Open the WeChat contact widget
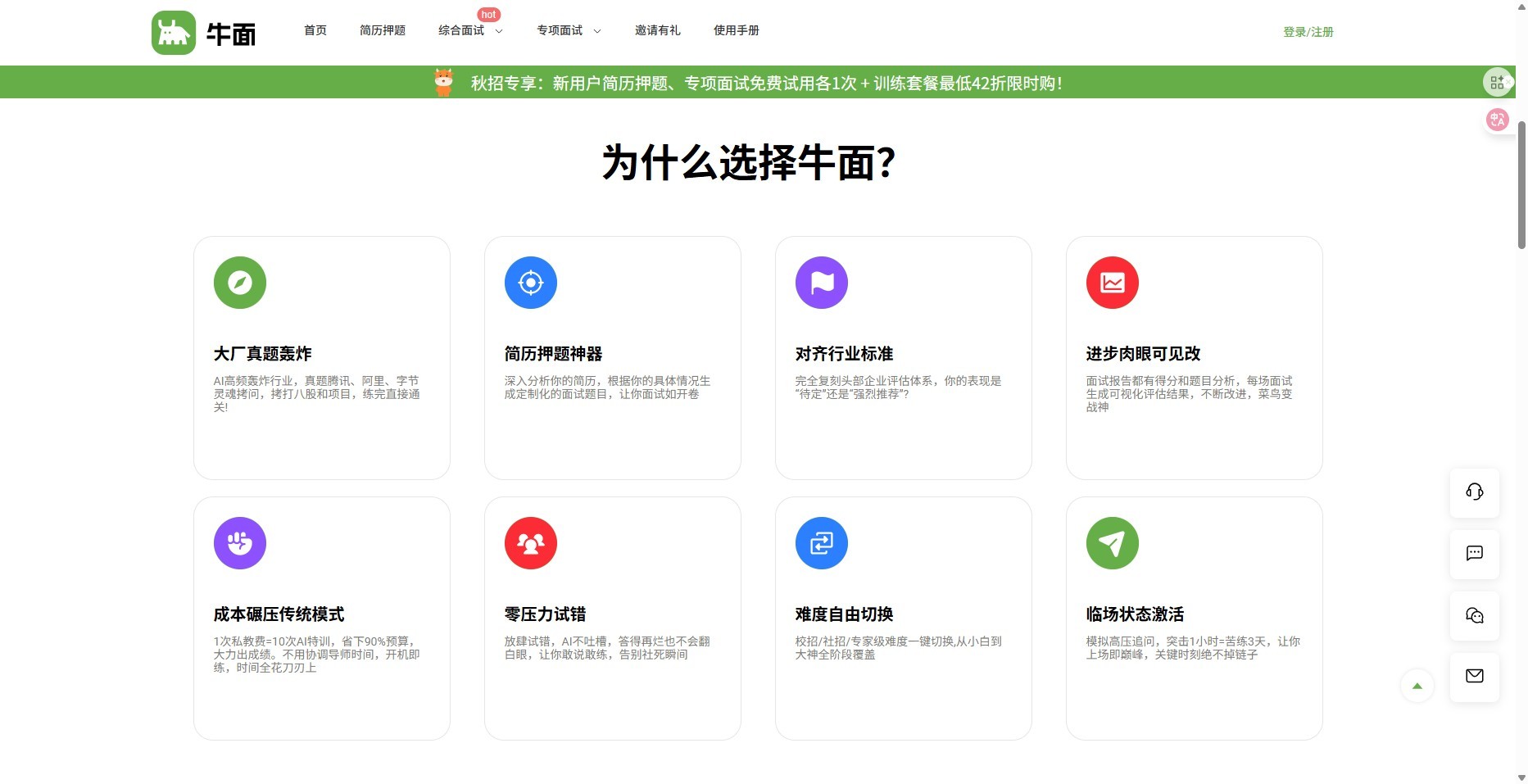Image resolution: width=1528 pixels, height=784 pixels. point(1475,616)
